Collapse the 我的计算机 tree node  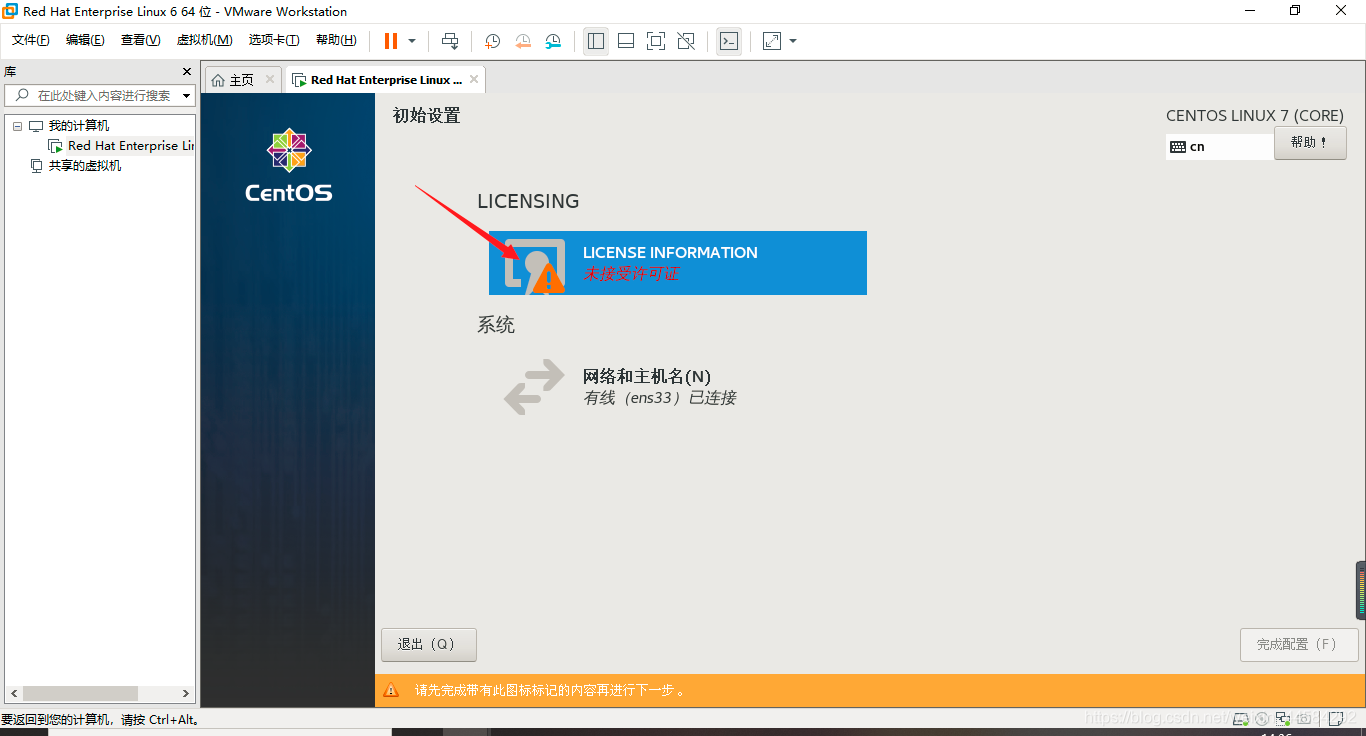[x=17, y=126]
